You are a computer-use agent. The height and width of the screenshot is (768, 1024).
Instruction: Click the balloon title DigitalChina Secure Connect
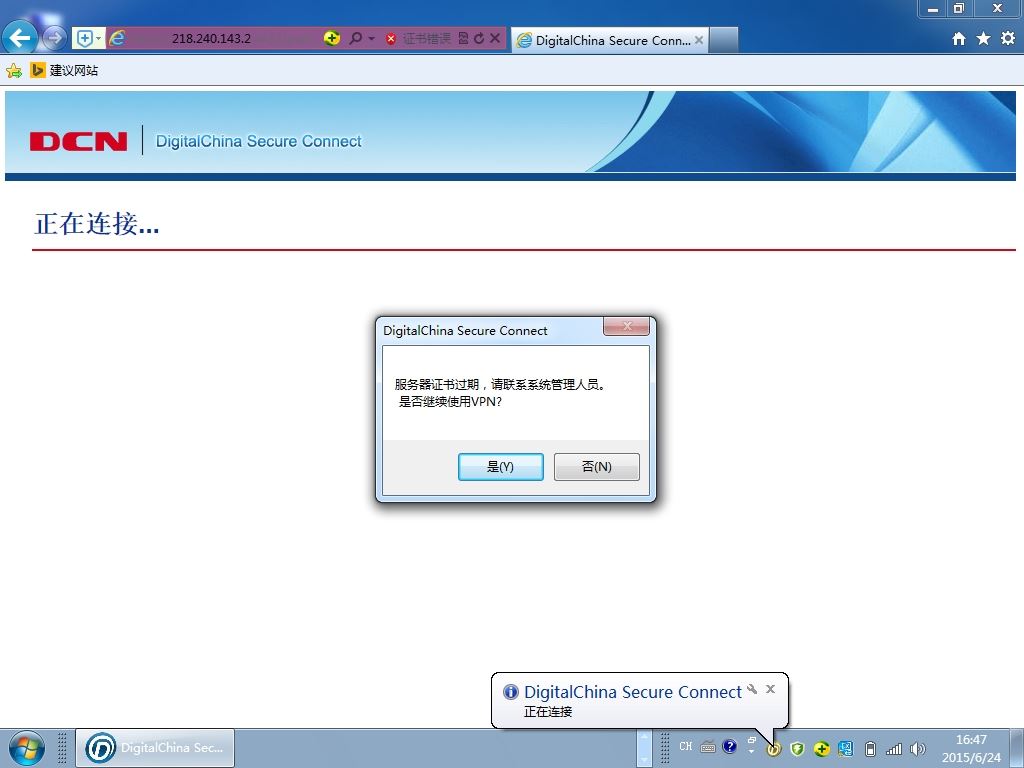tap(632, 692)
